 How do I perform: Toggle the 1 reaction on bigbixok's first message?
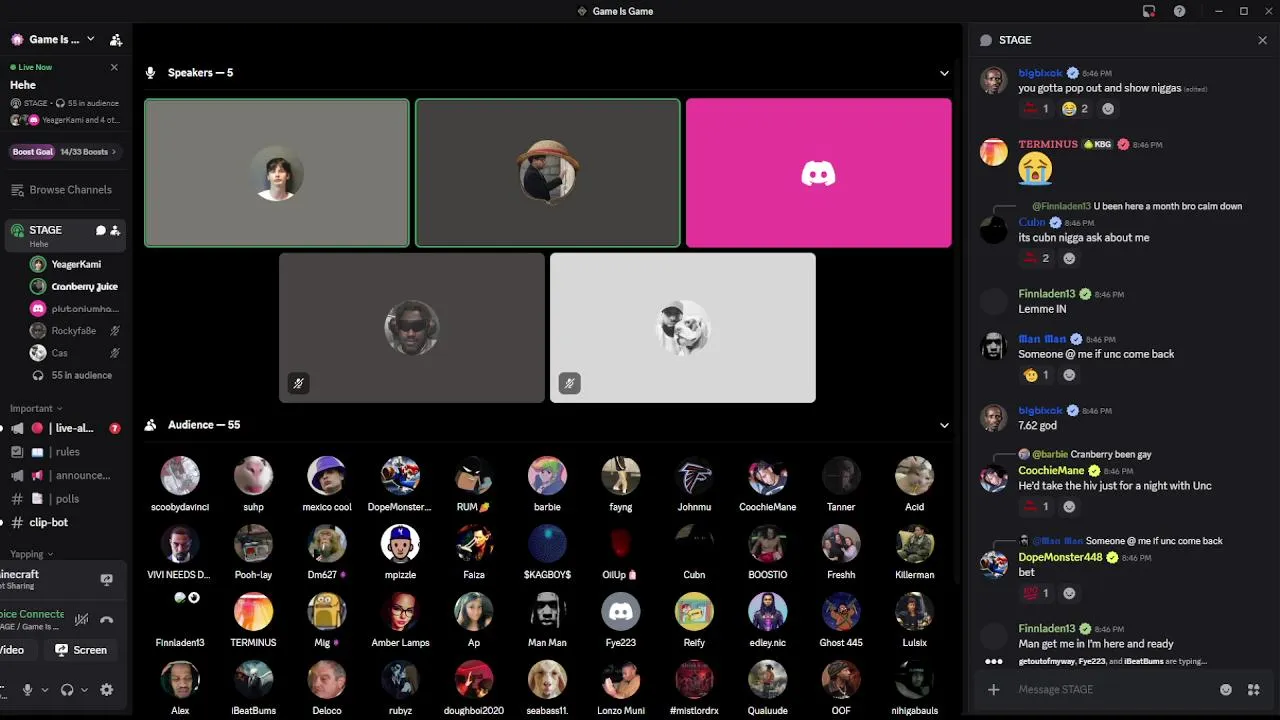tap(1035, 109)
